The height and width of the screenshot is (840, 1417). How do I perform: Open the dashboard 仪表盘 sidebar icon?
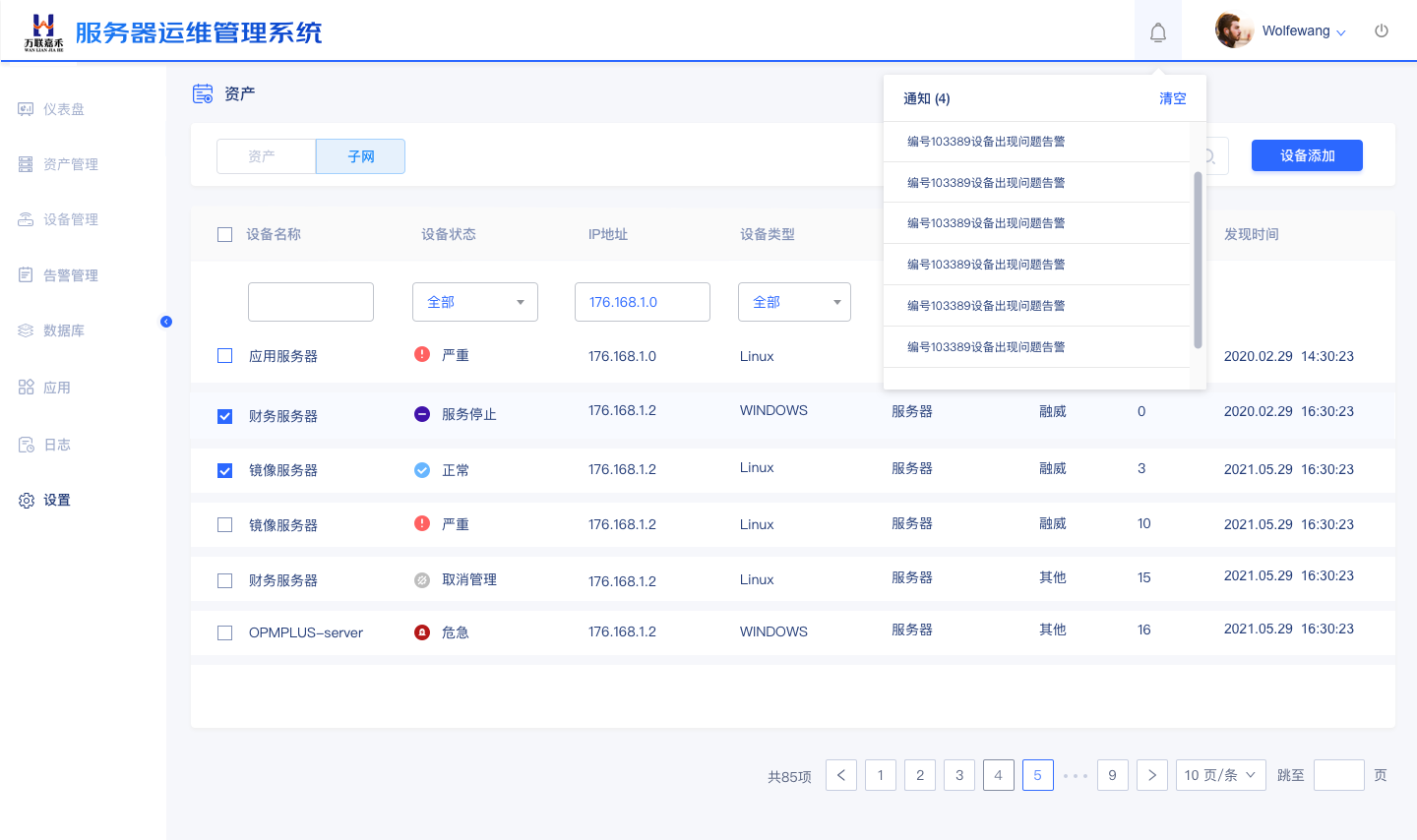pyautogui.click(x=26, y=109)
